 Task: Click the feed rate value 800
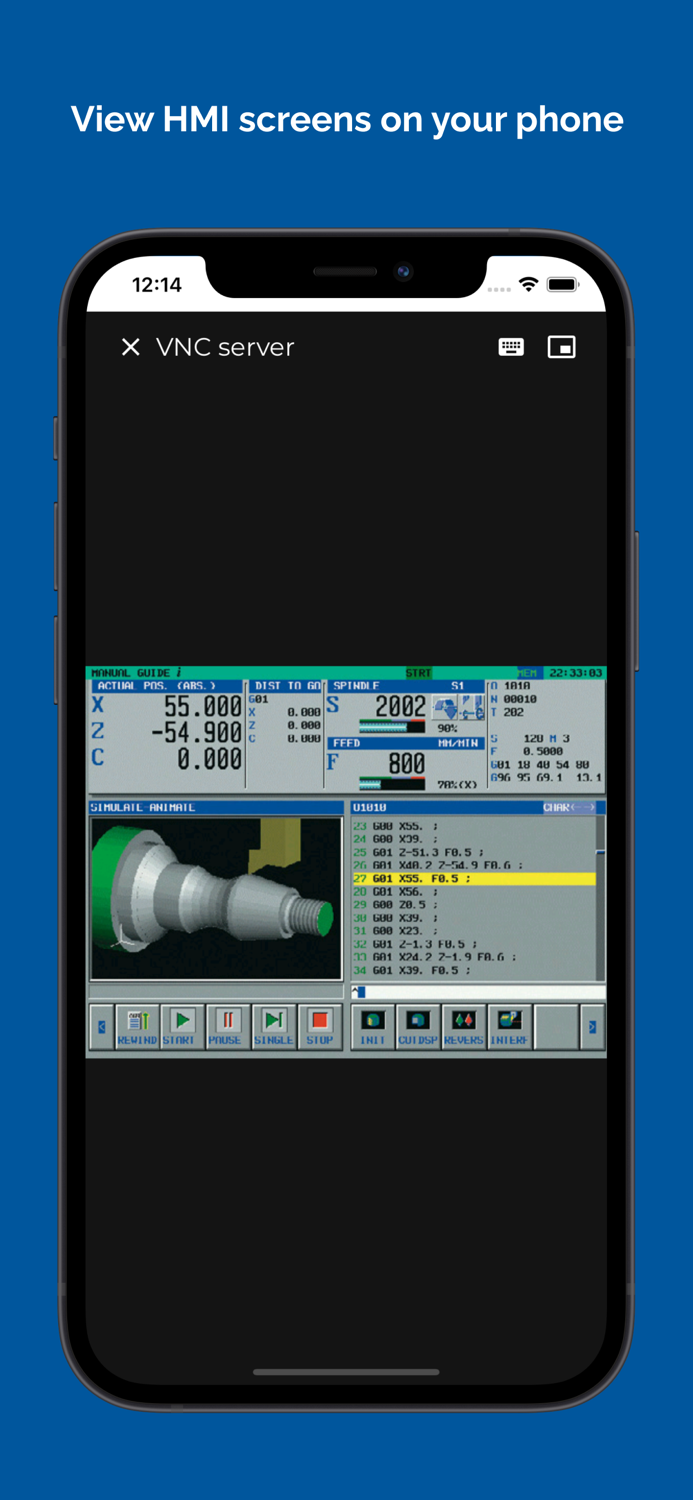click(407, 764)
